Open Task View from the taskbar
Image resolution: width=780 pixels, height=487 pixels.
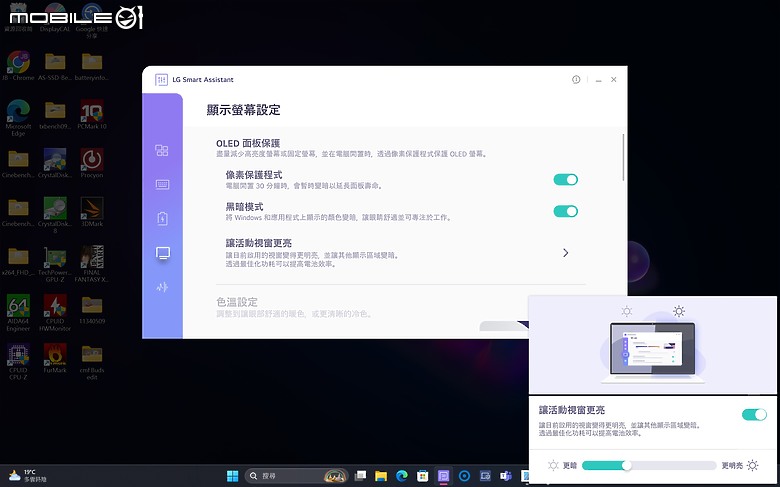coord(360,476)
